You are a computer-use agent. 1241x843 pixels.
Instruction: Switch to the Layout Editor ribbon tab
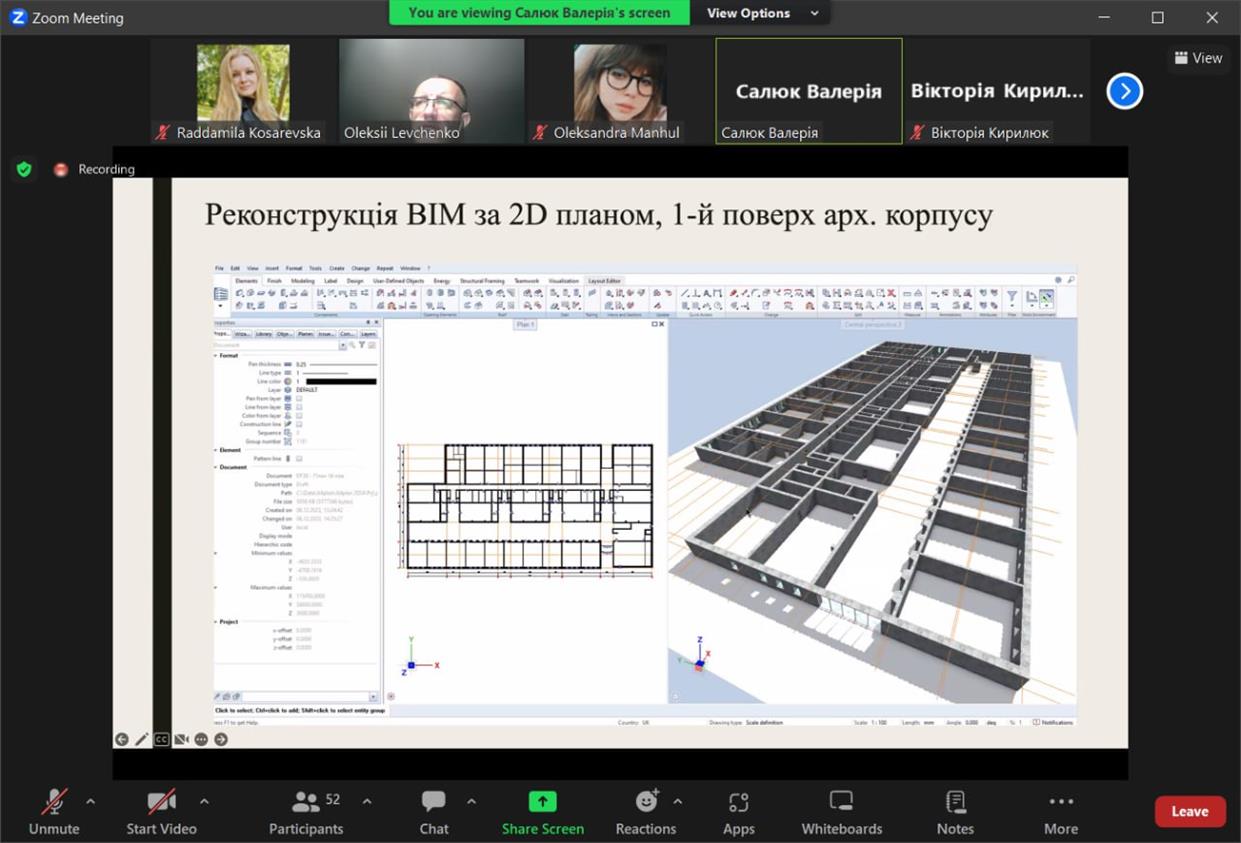[605, 281]
